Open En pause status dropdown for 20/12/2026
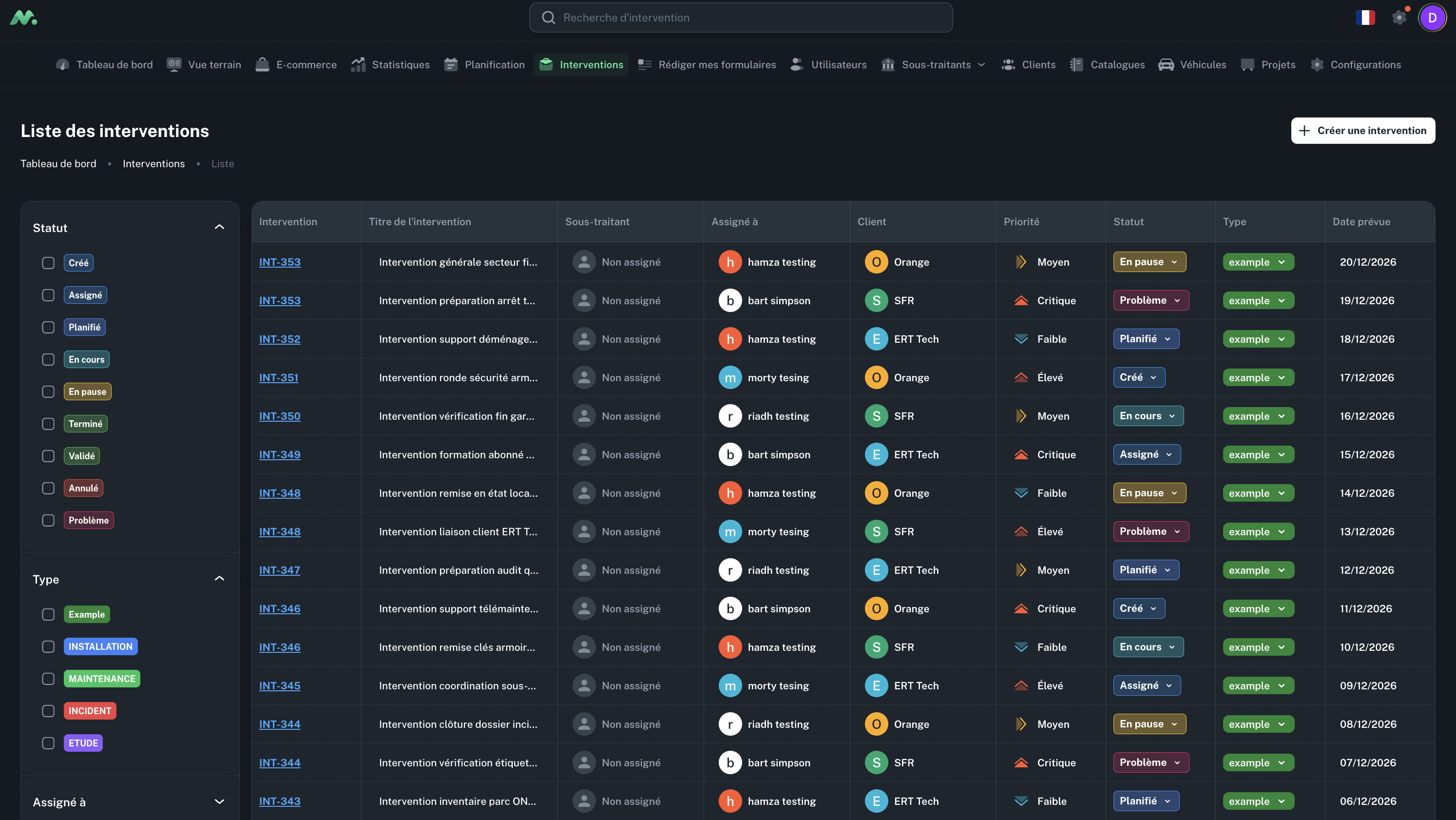Screen dimensions: 1456x820 (x=1149, y=262)
